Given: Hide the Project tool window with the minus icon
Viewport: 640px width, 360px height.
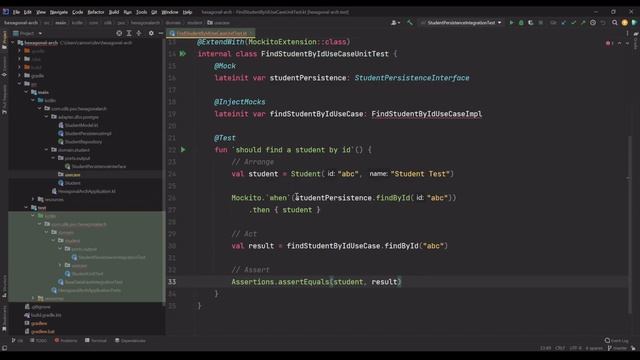Looking at the screenshot, I should pos(161,33).
